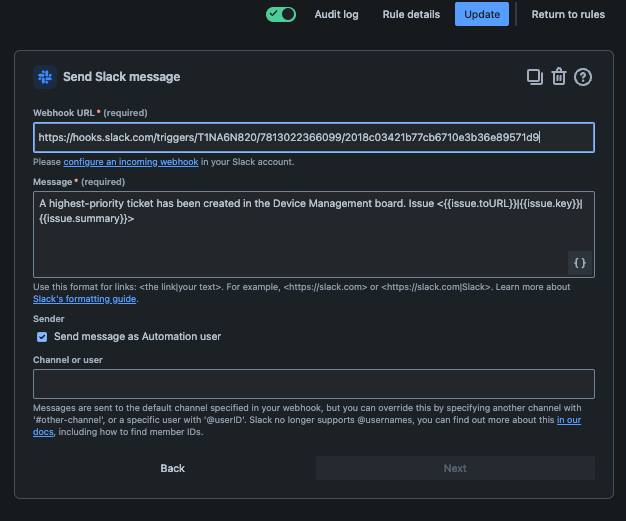Viewport: 626px width, 521px height.
Task: Click the Send Slack message heading
Action: click(121, 77)
